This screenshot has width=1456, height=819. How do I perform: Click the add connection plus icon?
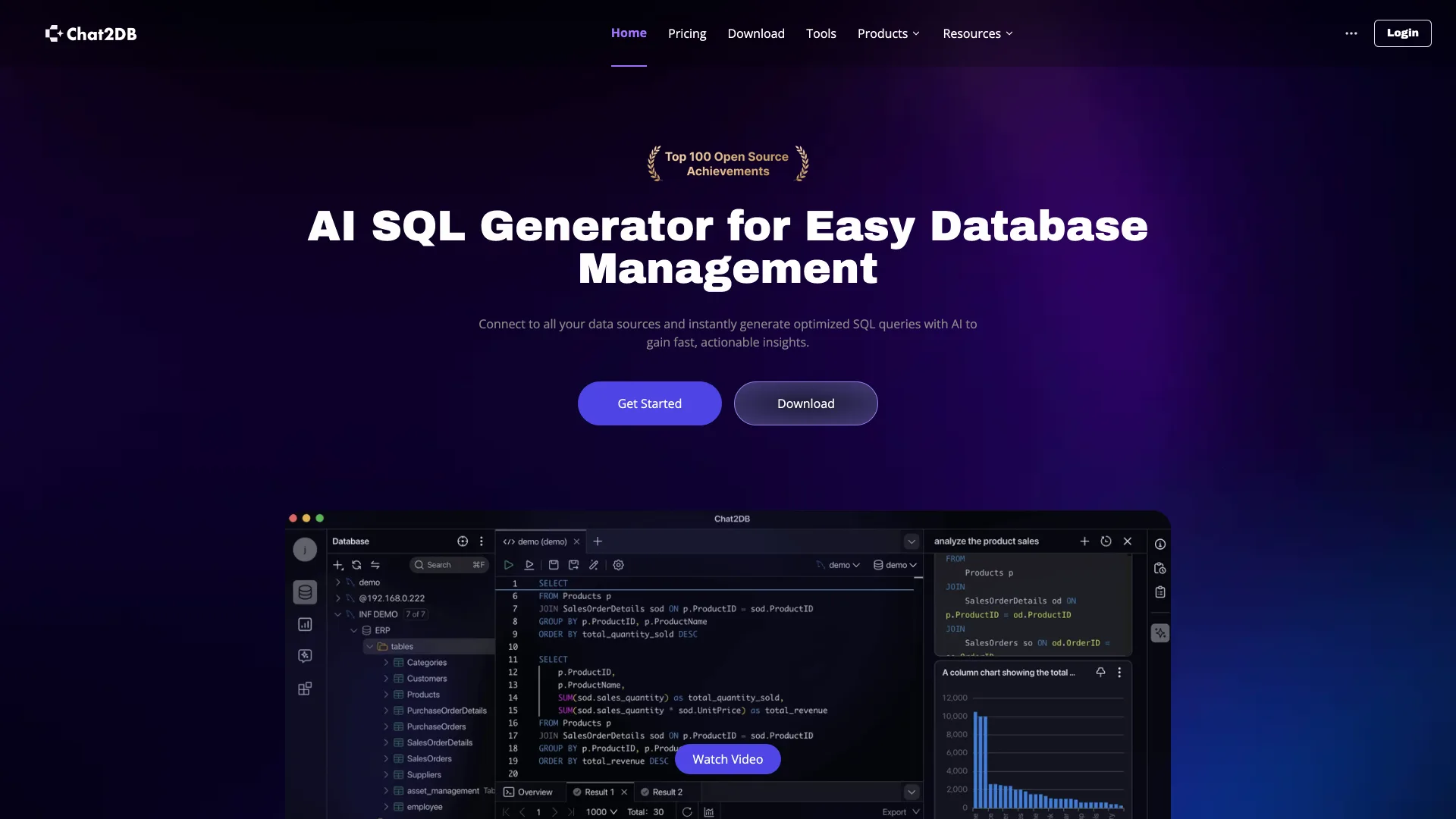point(338,565)
